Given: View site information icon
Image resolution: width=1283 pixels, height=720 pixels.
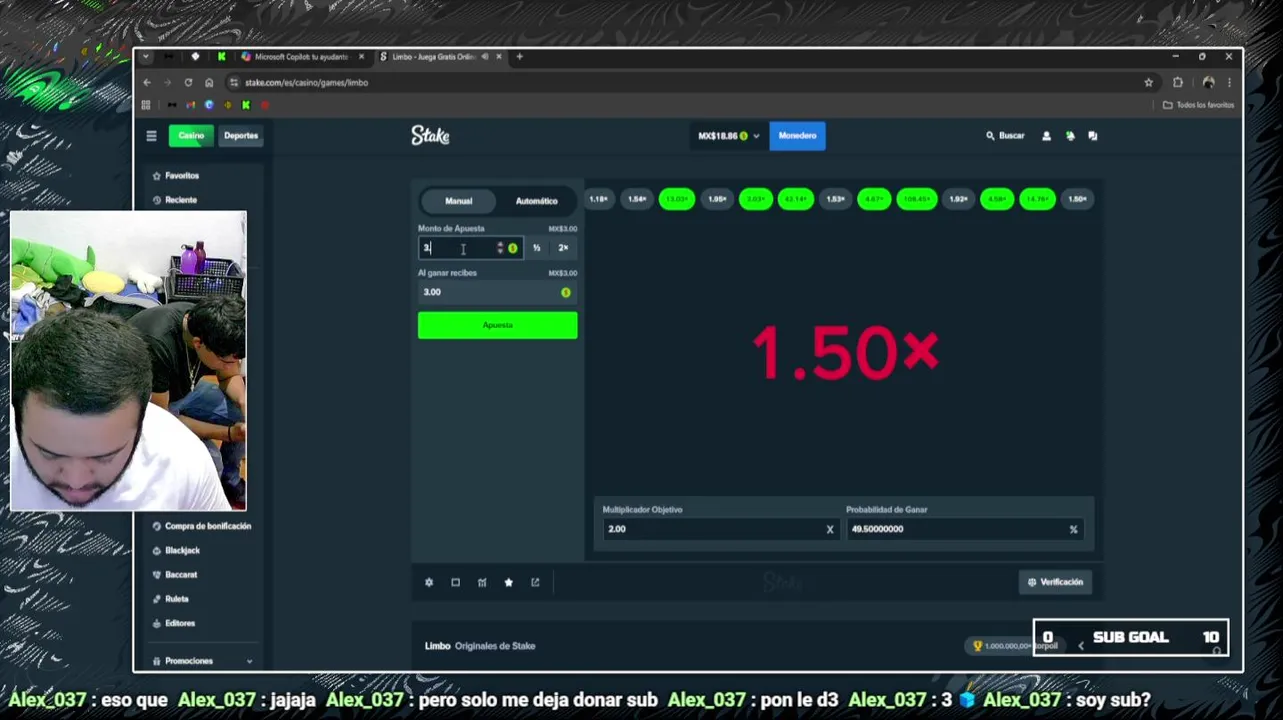Looking at the screenshot, I should pos(234,83).
